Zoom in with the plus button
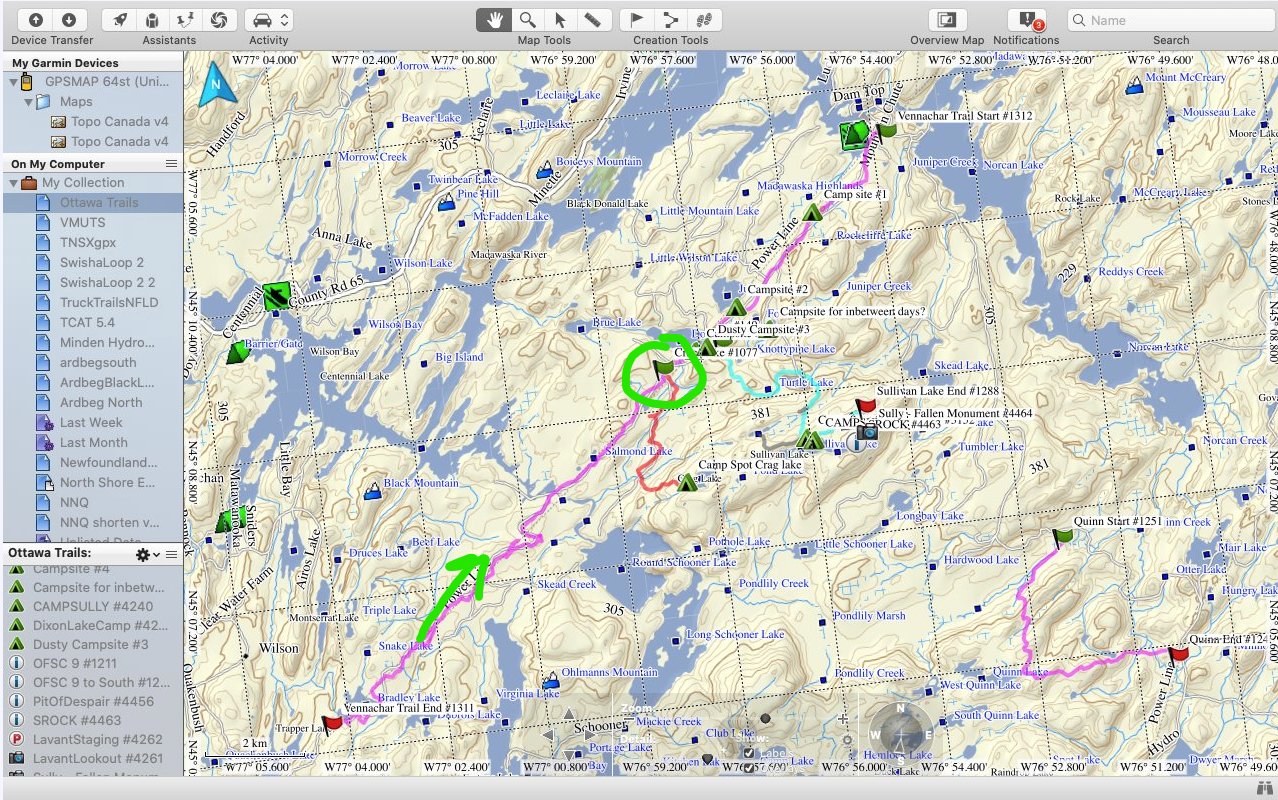 click(842, 719)
